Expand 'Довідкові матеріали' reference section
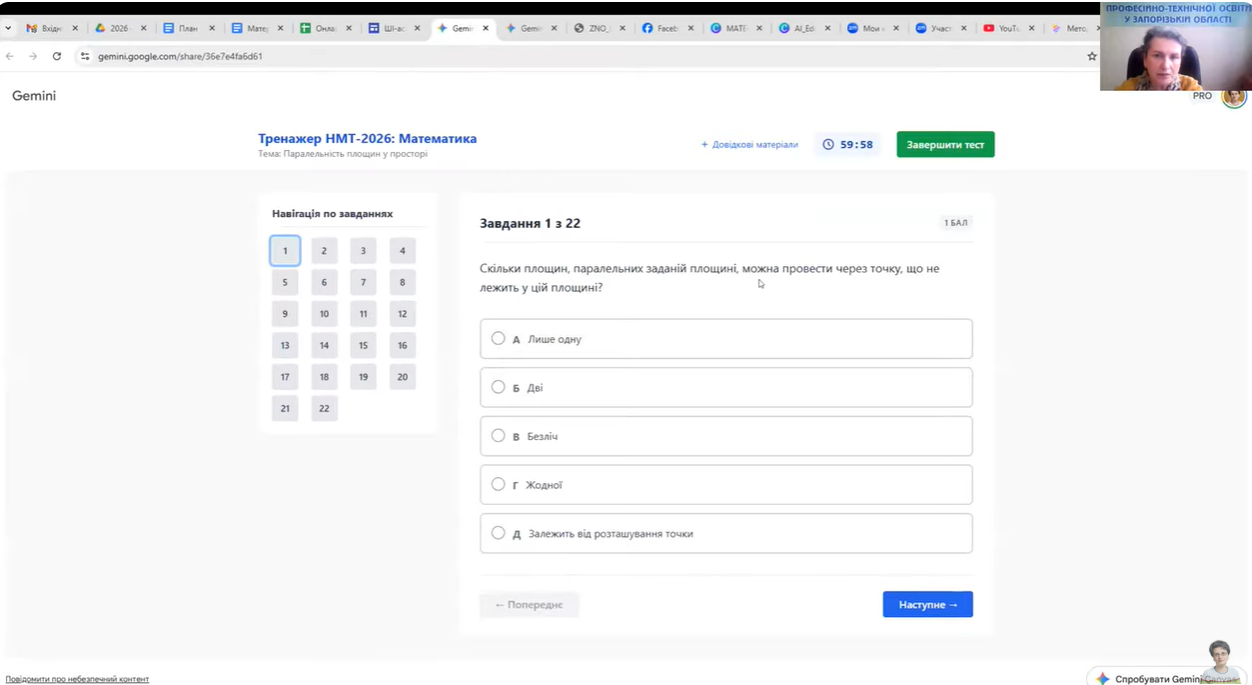 pyautogui.click(x=749, y=145)
